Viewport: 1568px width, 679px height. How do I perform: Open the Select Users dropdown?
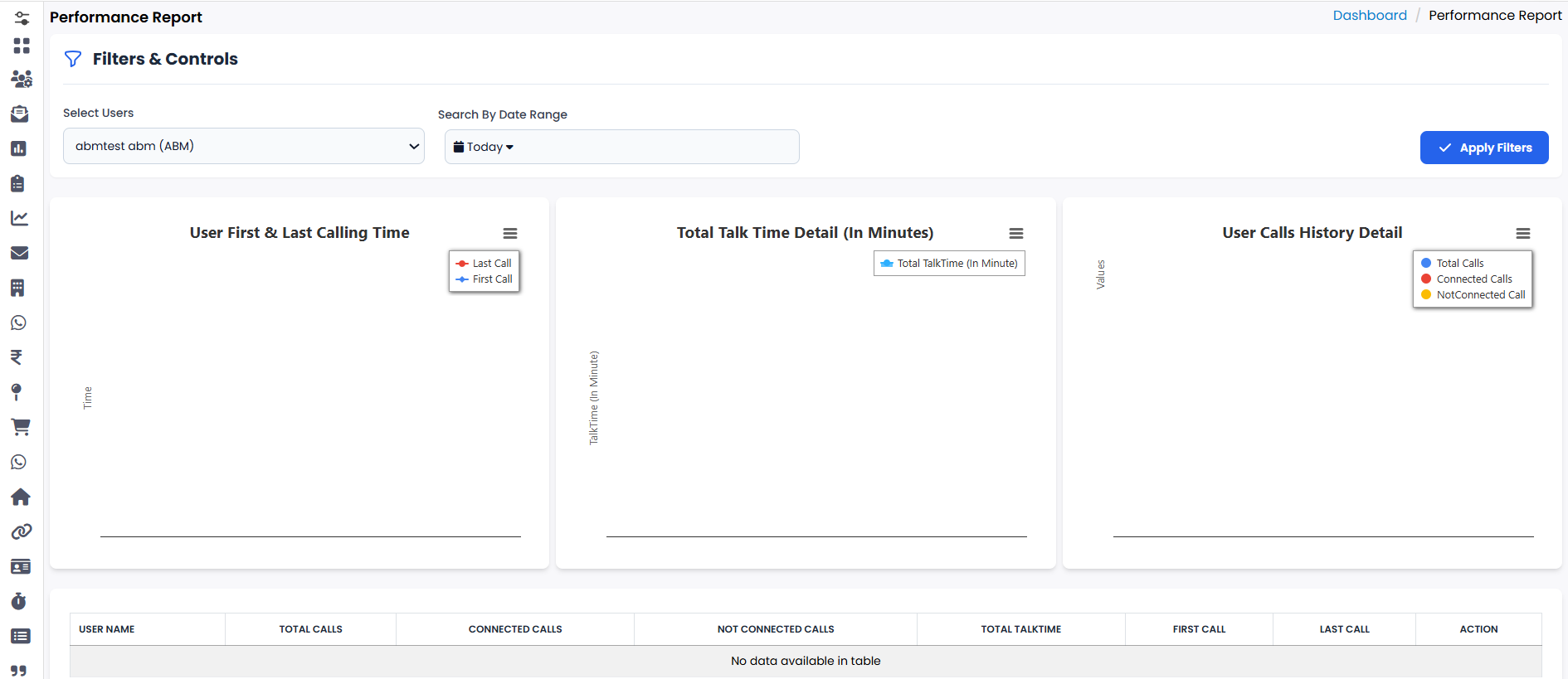click(x=244, y=147)
